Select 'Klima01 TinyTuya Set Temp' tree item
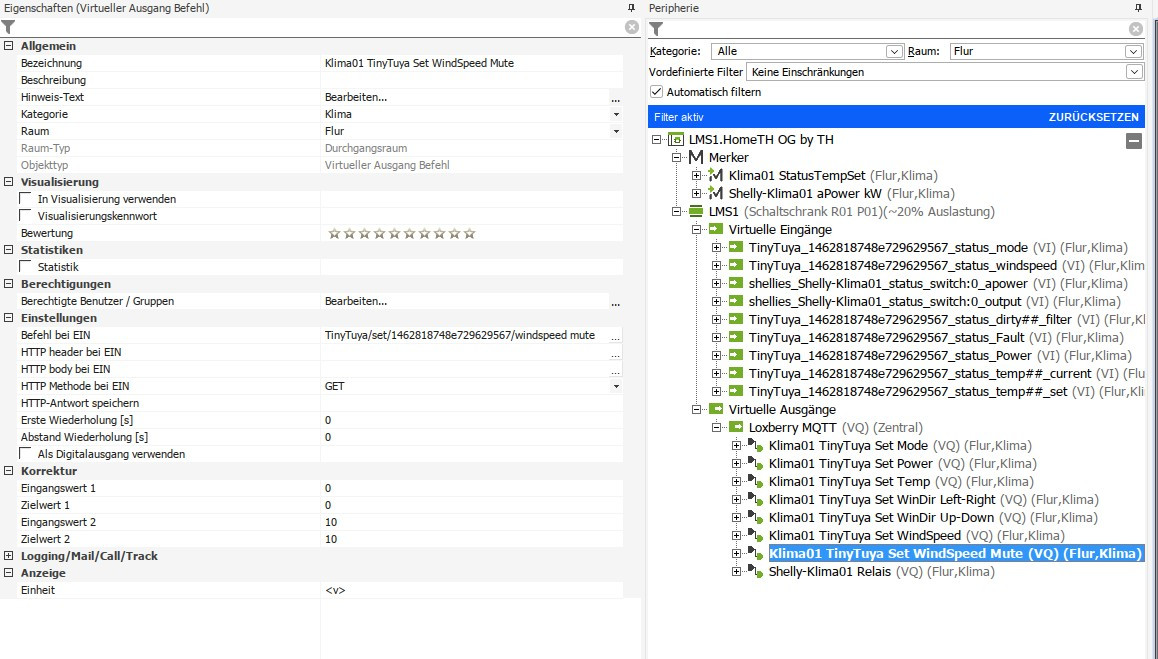The width and height of the screenshot is (1158, 659). (x=850, y=482)
